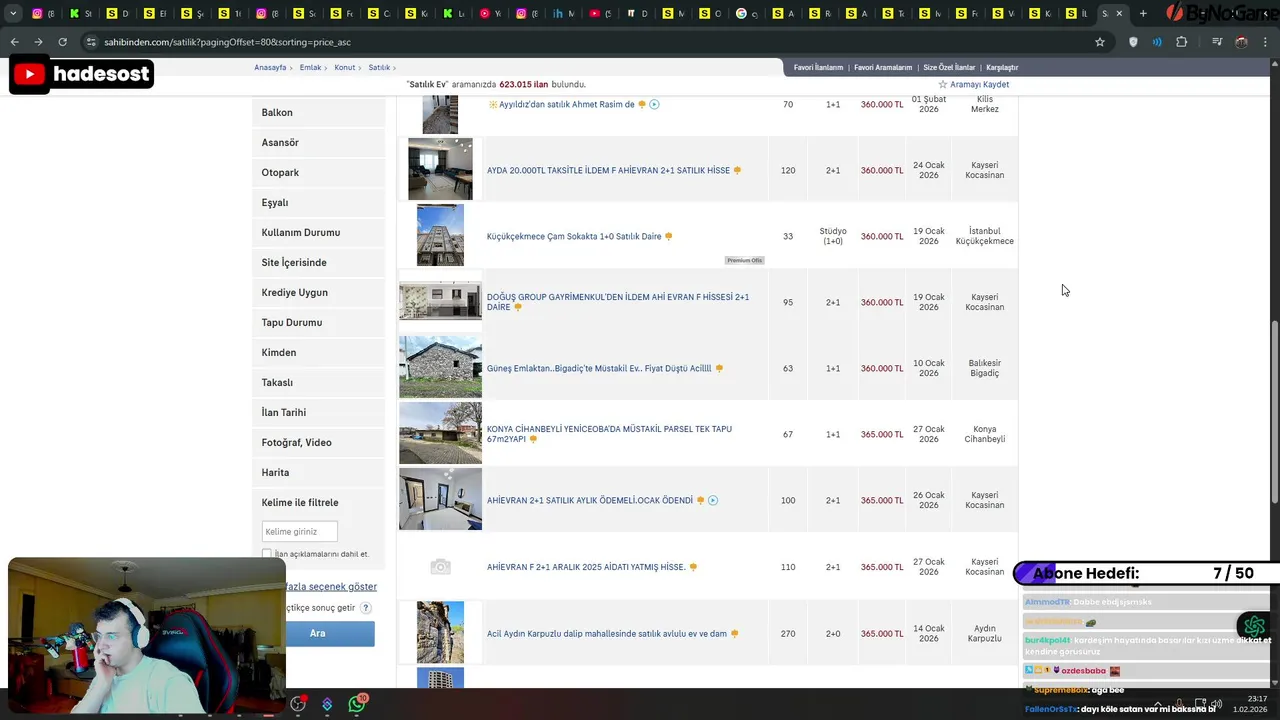The image size is (1280, 720).
Task: Expand the Harita filter
Action: pyautogui.click(x=318, y=473)
